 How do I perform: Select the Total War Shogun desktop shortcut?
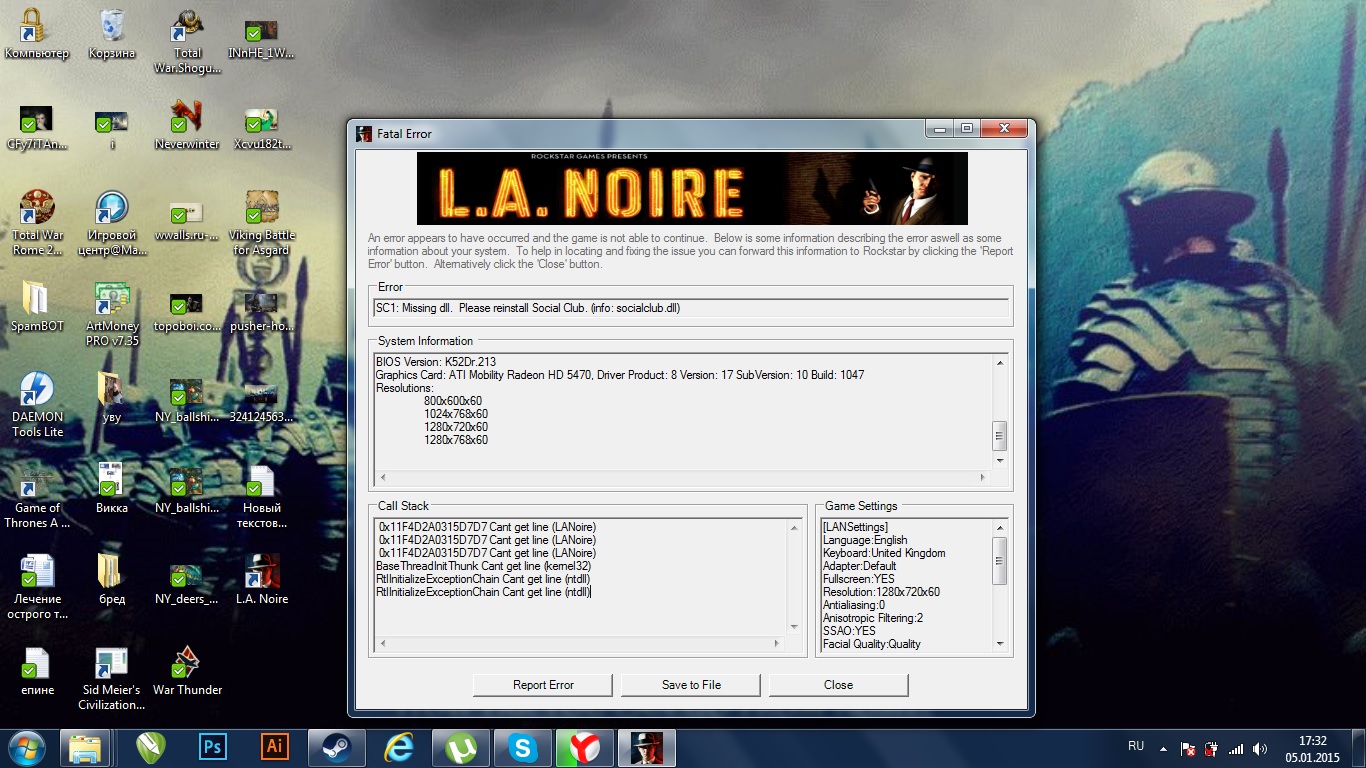click(187, 42)
